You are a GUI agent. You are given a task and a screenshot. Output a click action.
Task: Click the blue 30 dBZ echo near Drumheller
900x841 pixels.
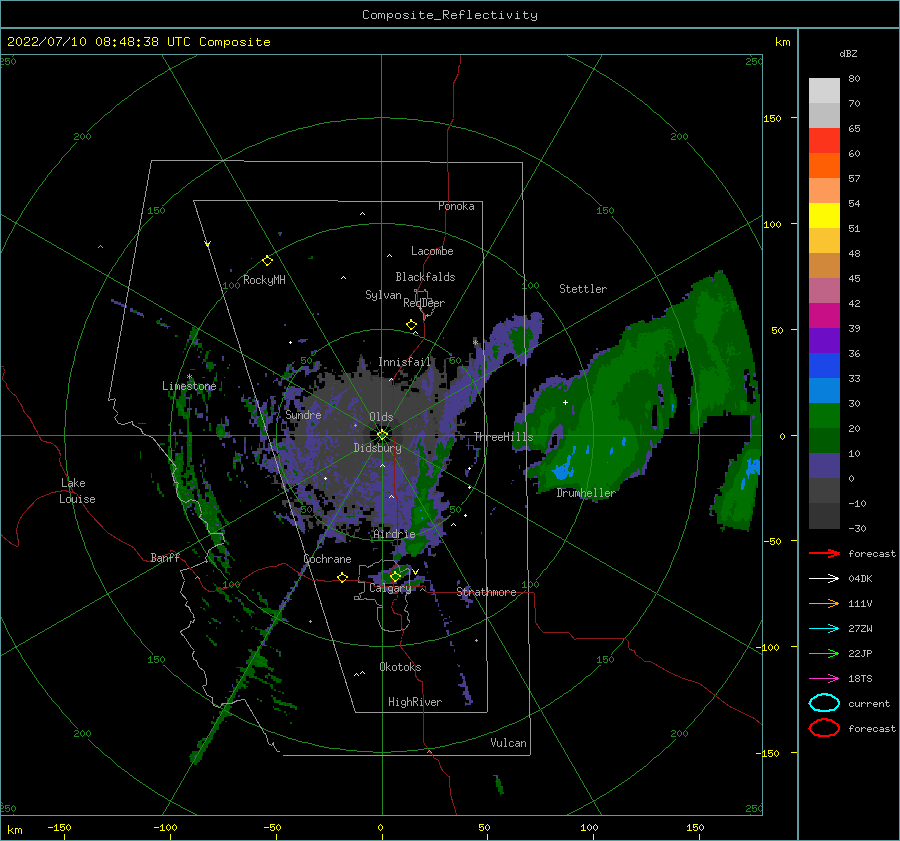564,471
